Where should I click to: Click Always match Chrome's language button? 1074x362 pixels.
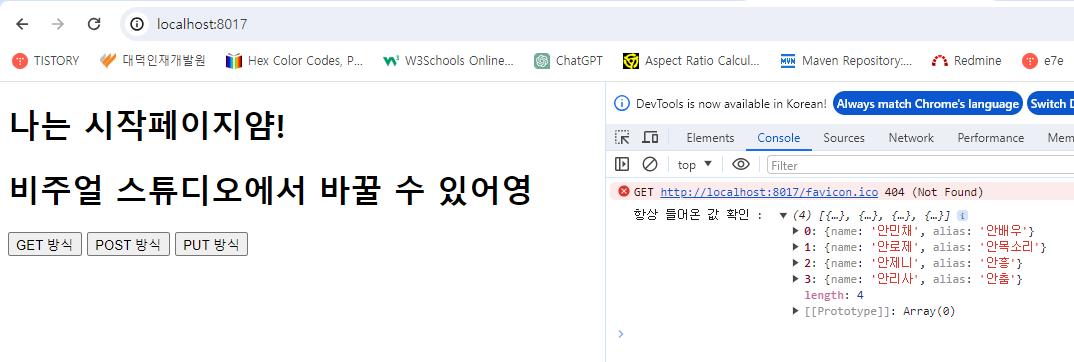coord(927,104)
